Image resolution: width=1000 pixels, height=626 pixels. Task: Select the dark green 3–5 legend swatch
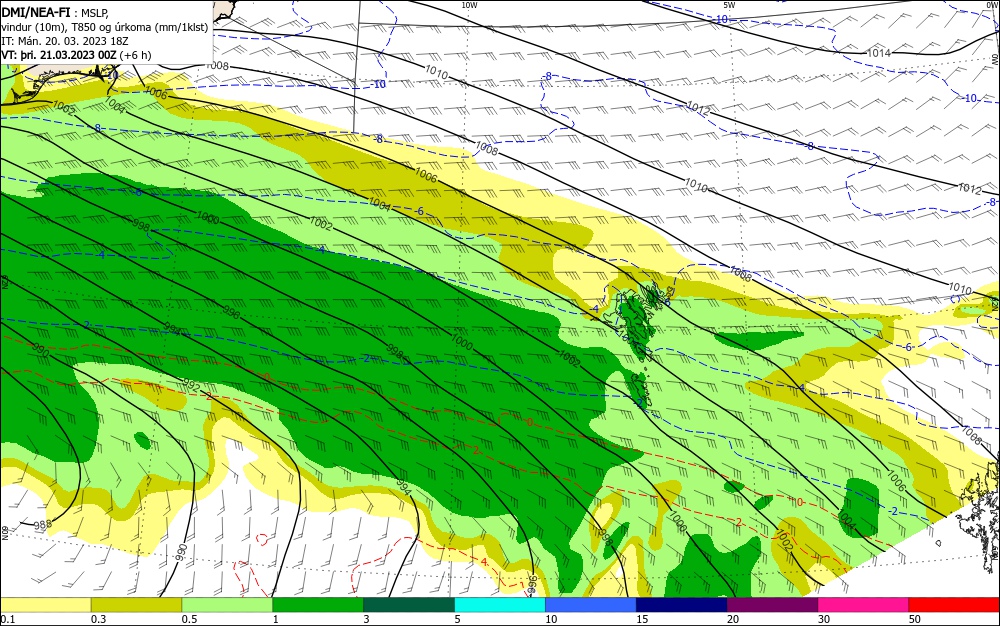tap(409, 605)
